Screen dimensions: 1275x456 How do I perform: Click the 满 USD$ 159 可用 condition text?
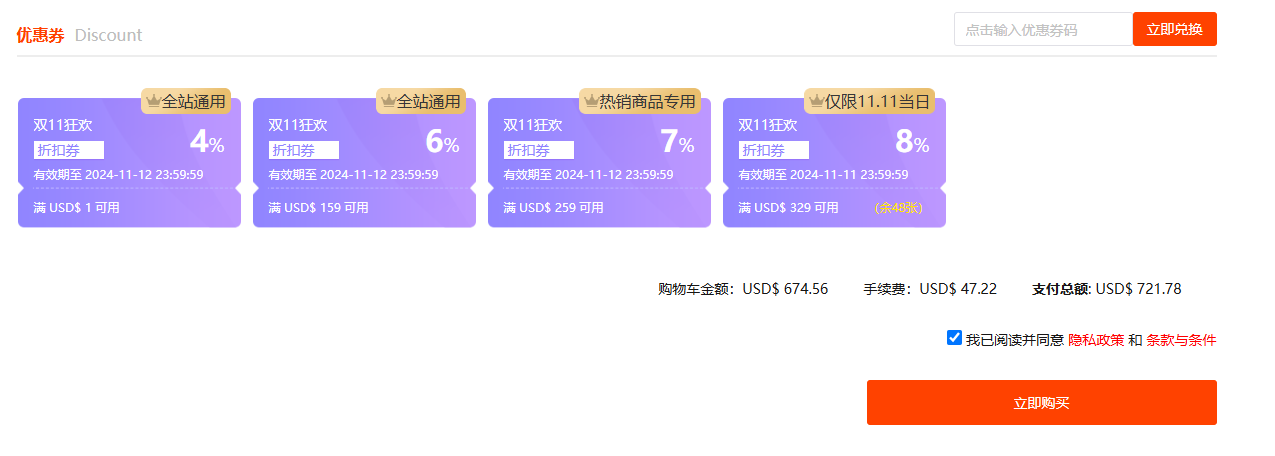(318, 208)
